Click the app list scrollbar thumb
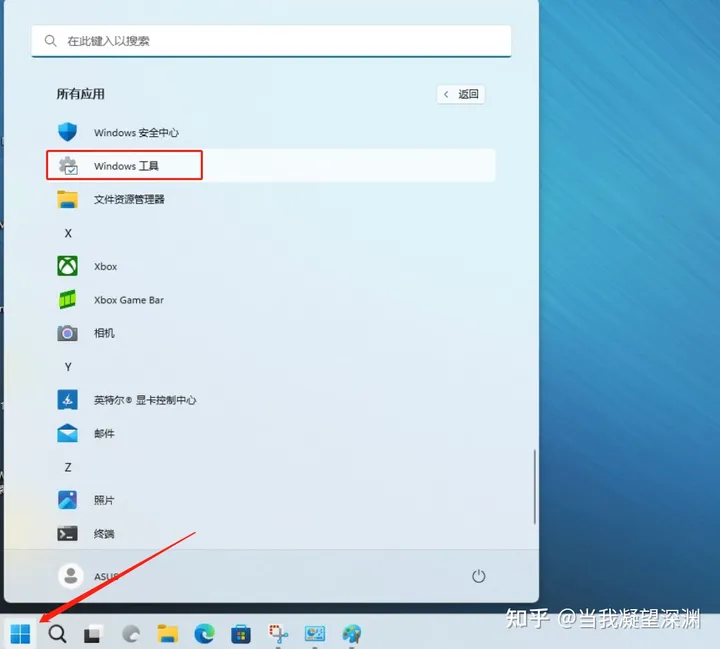 (534, 487)
